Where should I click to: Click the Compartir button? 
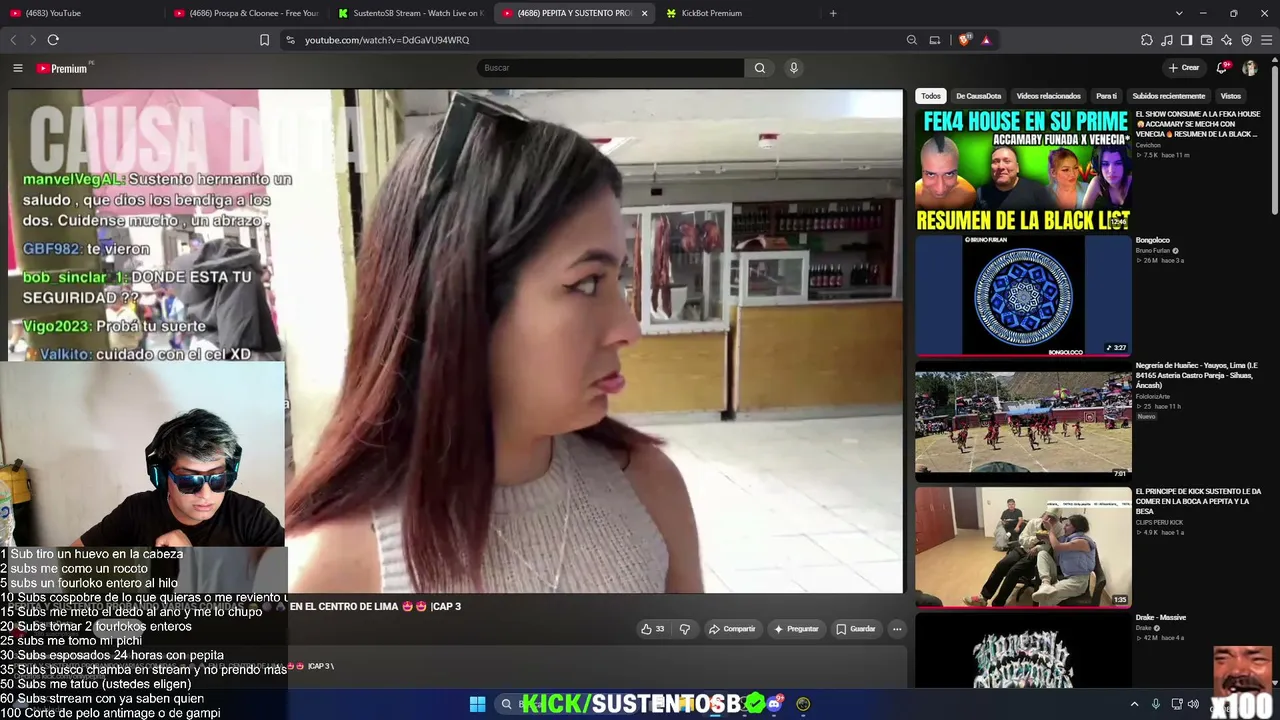tap(732, 629)
